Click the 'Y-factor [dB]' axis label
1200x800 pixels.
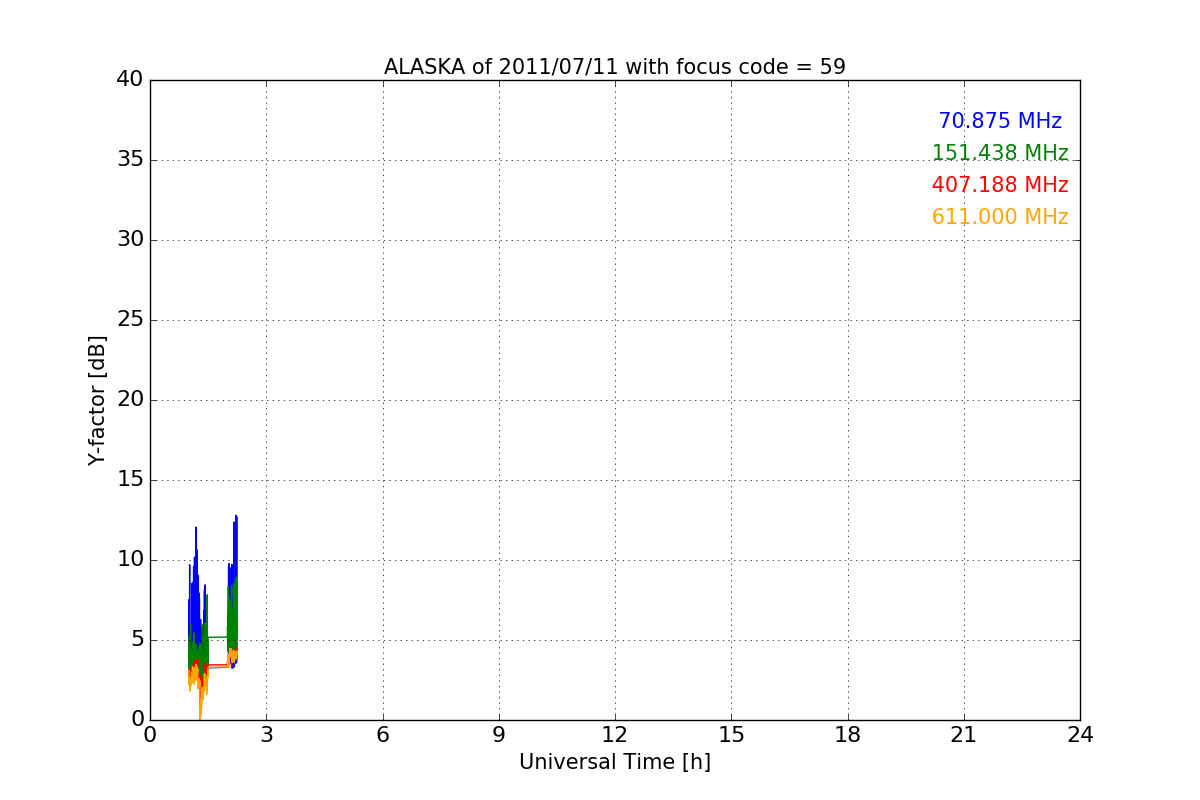(97, 400)
